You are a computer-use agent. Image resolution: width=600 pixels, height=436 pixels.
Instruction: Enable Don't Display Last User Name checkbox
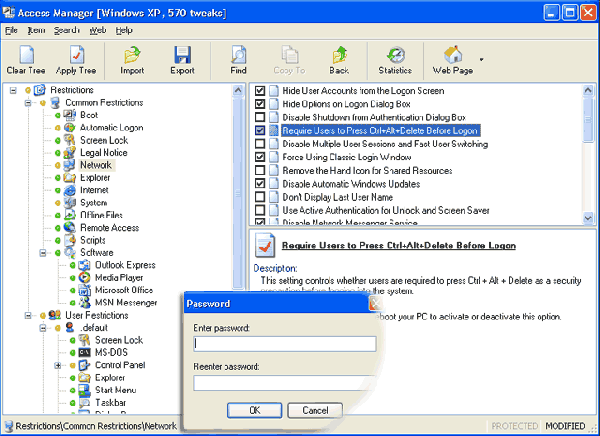[261, 197]
